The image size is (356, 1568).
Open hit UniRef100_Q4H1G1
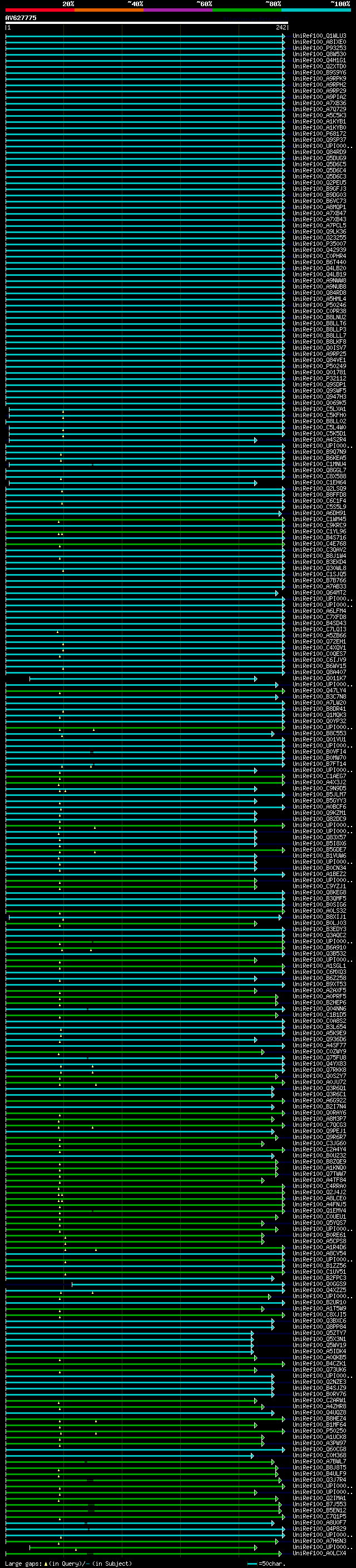319,60
